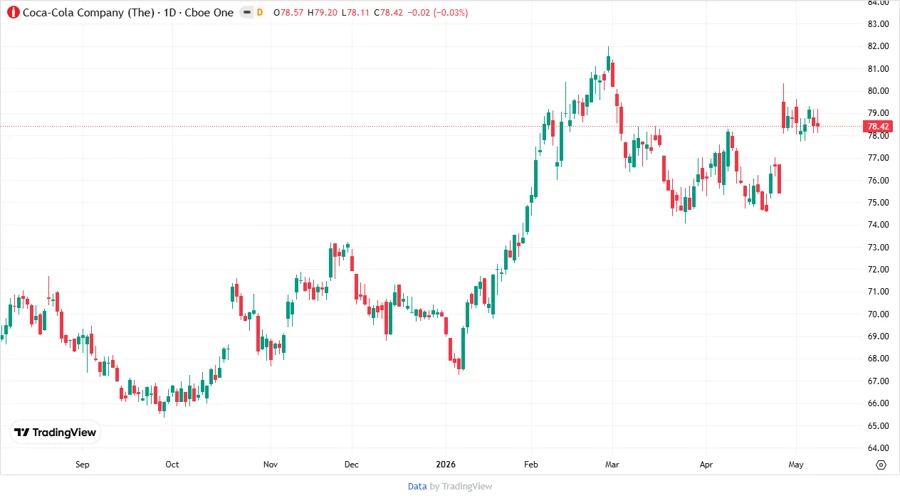Screen dimensions: 900x498
Task: Click the Coca-Cola red logo icon
Action: (13, 12)
